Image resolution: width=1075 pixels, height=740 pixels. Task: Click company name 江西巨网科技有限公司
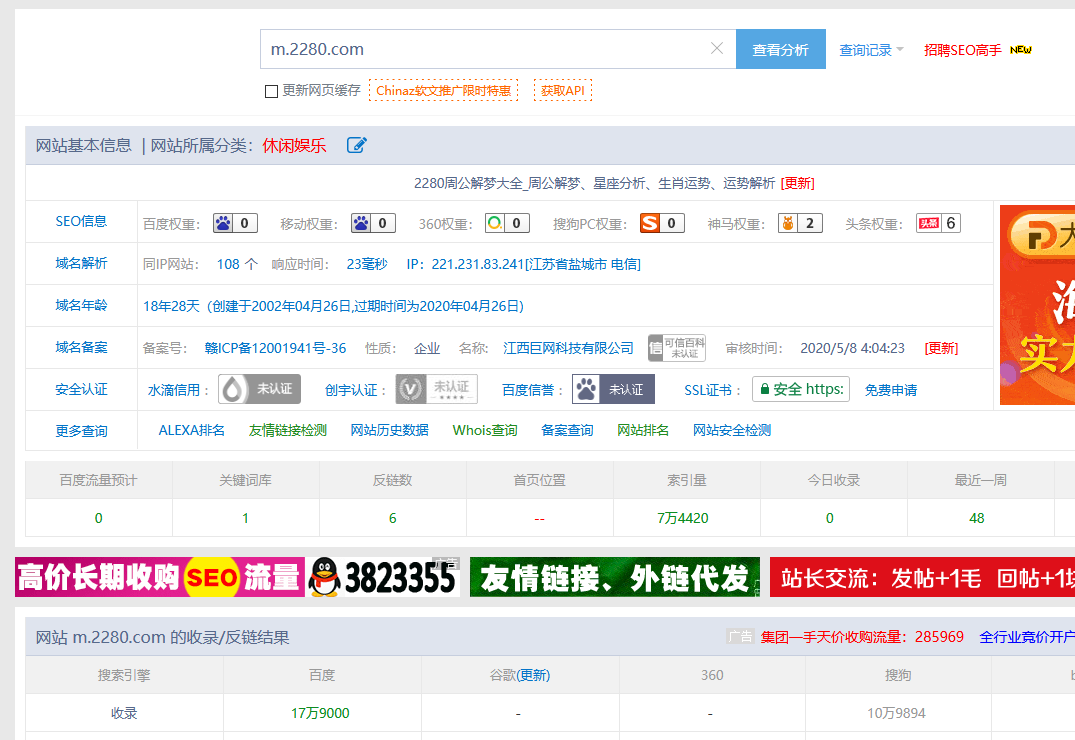coord(568,348)
